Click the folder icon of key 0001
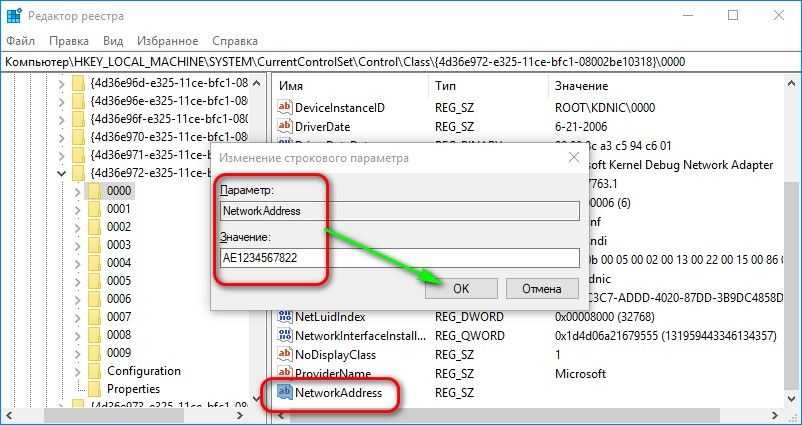Image resolution: width=802 pixels, height=425 pixels. click(x=94, y=209)
